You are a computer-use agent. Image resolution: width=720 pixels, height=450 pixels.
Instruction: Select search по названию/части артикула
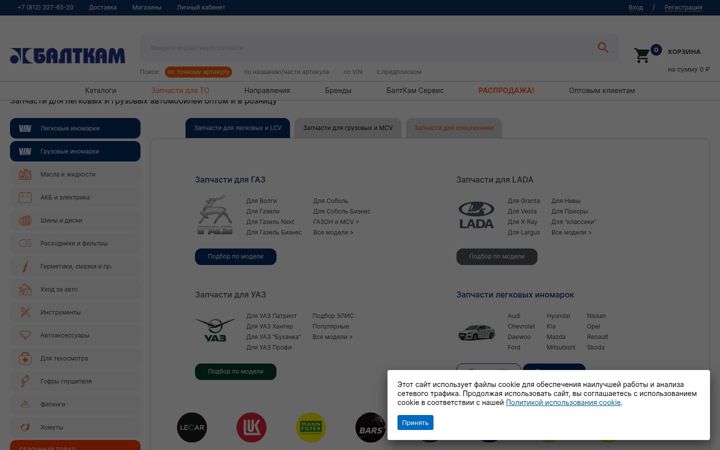(x=286, y=72)
